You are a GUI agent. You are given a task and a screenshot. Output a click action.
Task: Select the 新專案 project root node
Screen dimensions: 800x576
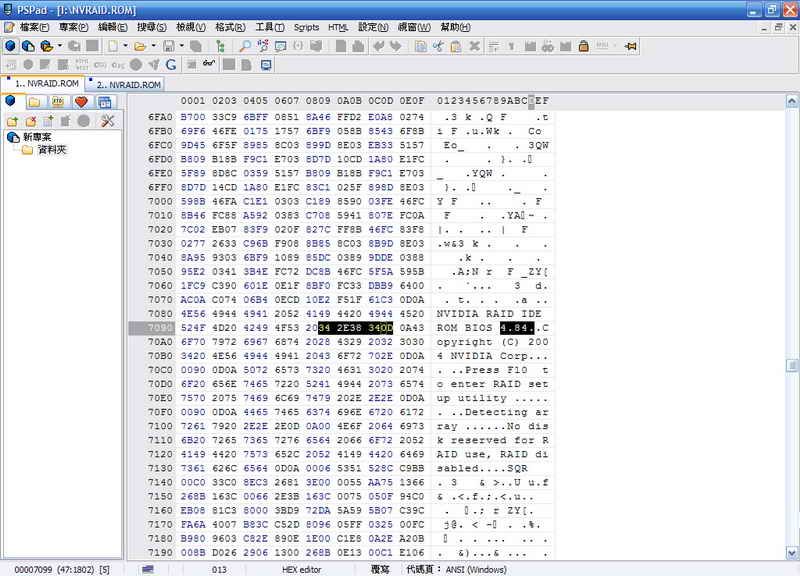36,137
